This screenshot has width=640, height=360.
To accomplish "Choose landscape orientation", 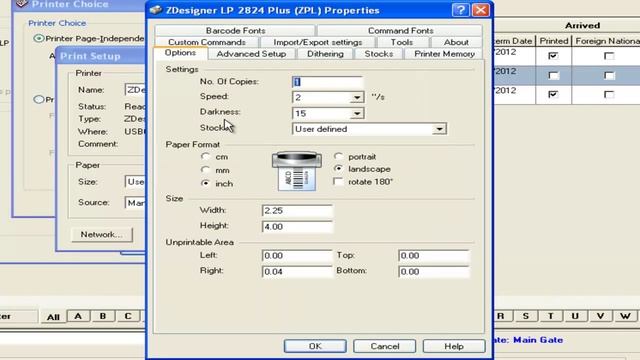I will [x=338, y=169].
